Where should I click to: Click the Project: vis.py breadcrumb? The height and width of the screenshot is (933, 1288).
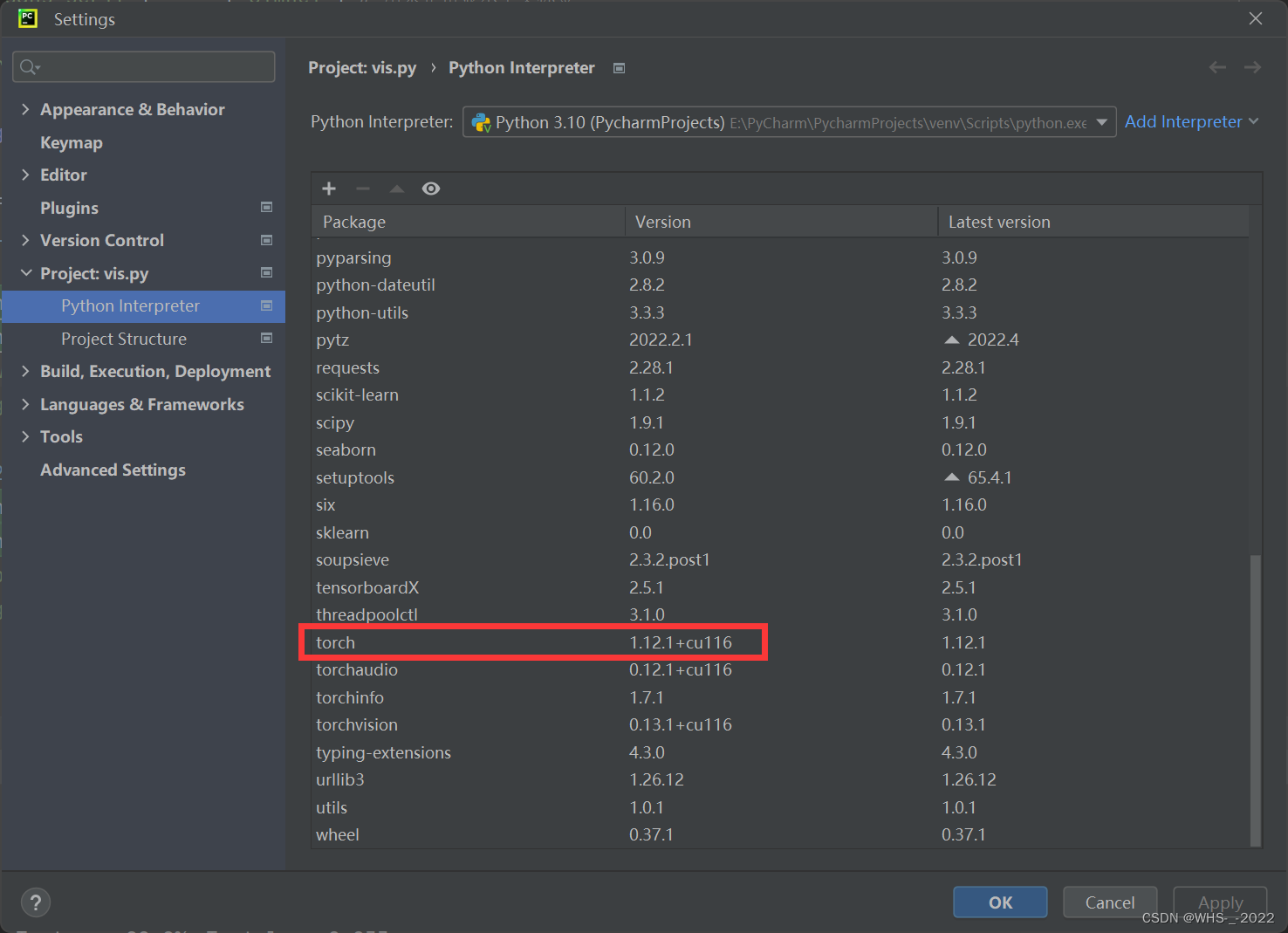(x=362, y=68)
